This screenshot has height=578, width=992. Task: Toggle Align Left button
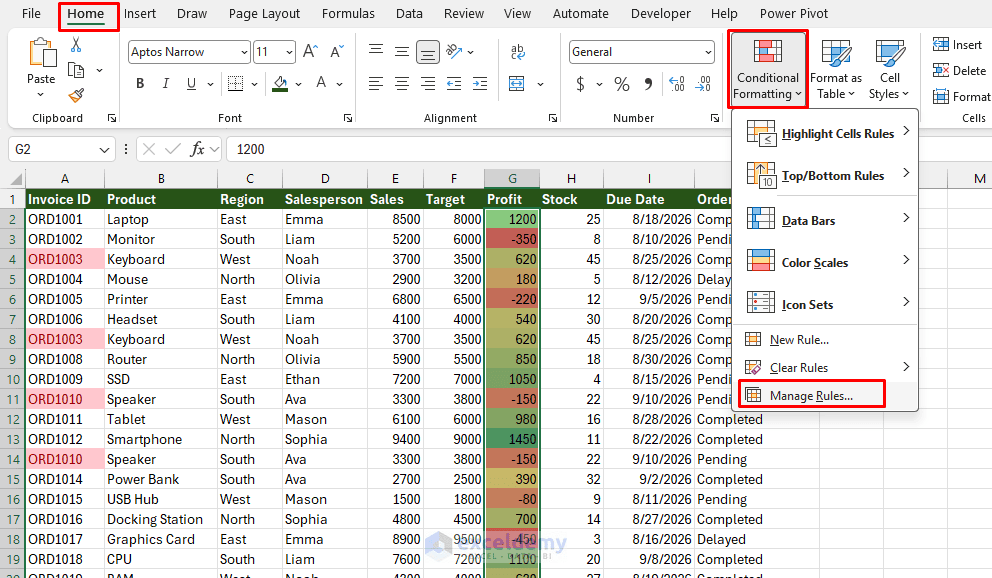pos(376,83)
